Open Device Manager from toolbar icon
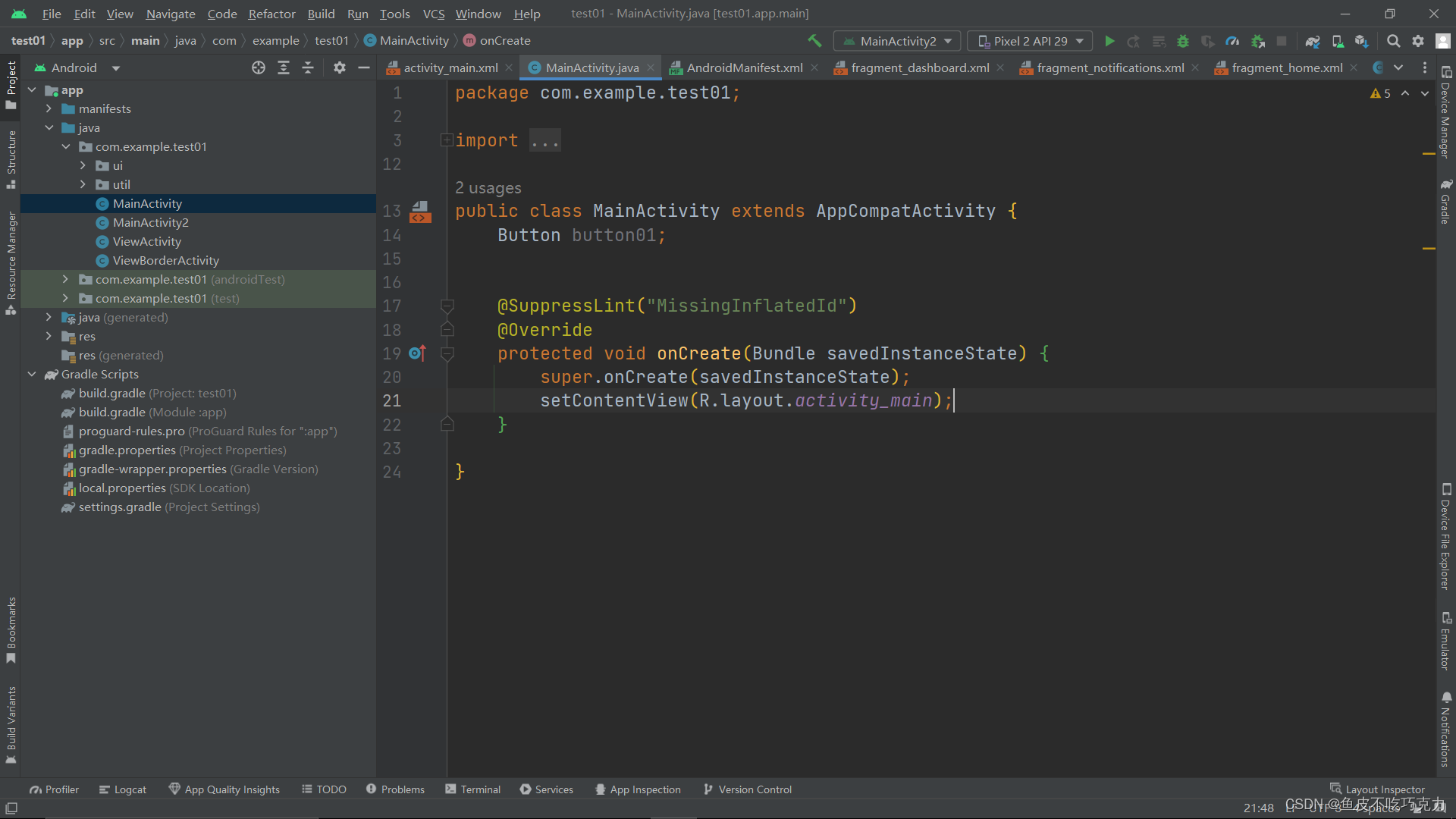The height and width of the screenshot is (819, 1456). coord(1338,41)
